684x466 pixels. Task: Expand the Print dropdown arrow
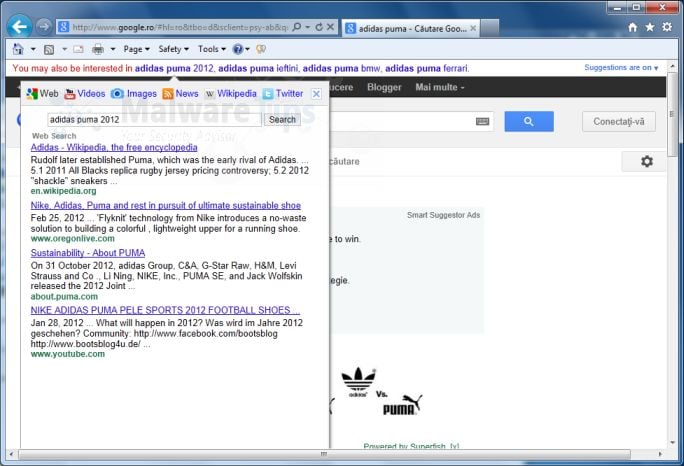(113, 49)
